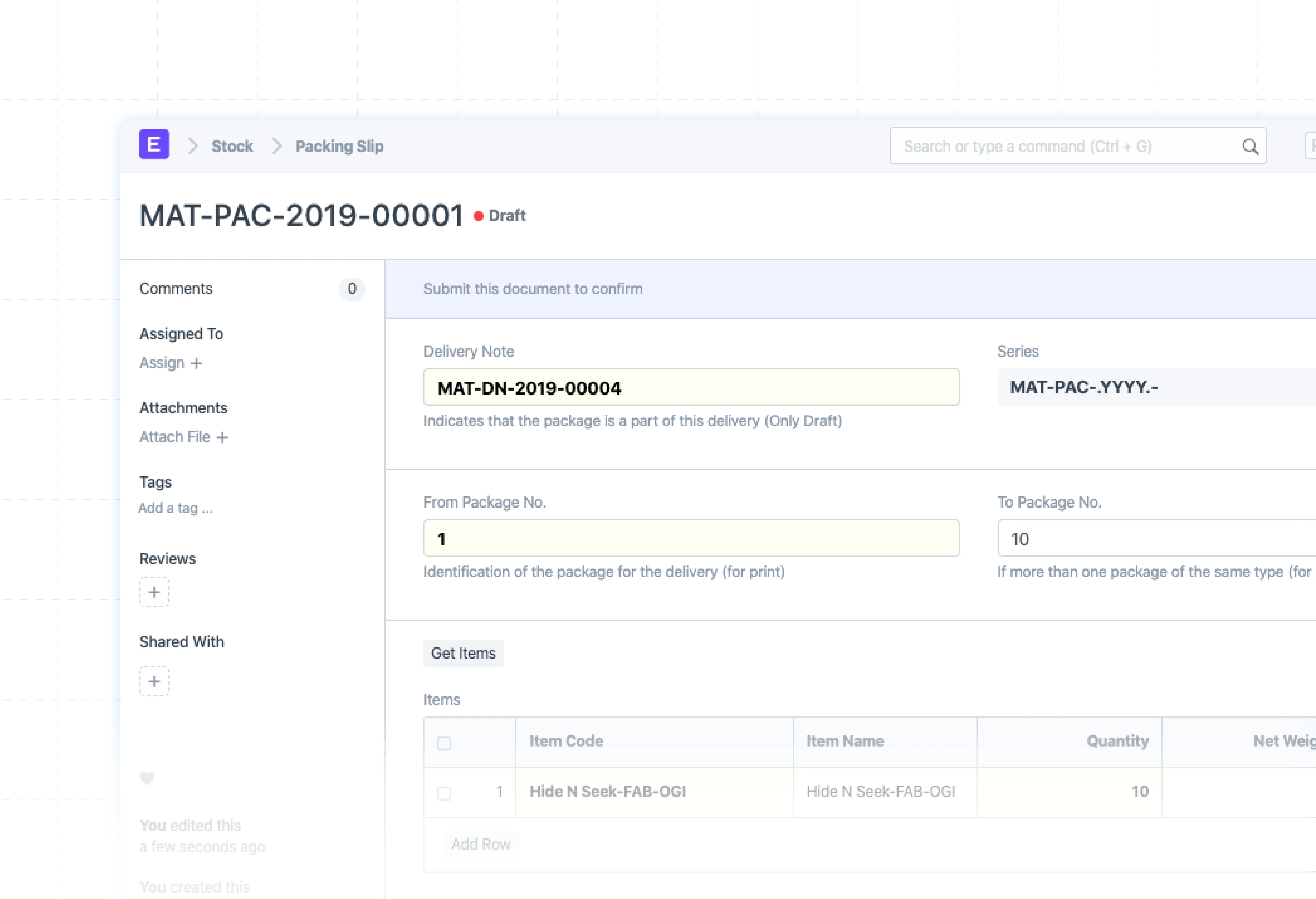Add a review with plus box
This screenshot has width=1316, height=899.
point(154,592)
